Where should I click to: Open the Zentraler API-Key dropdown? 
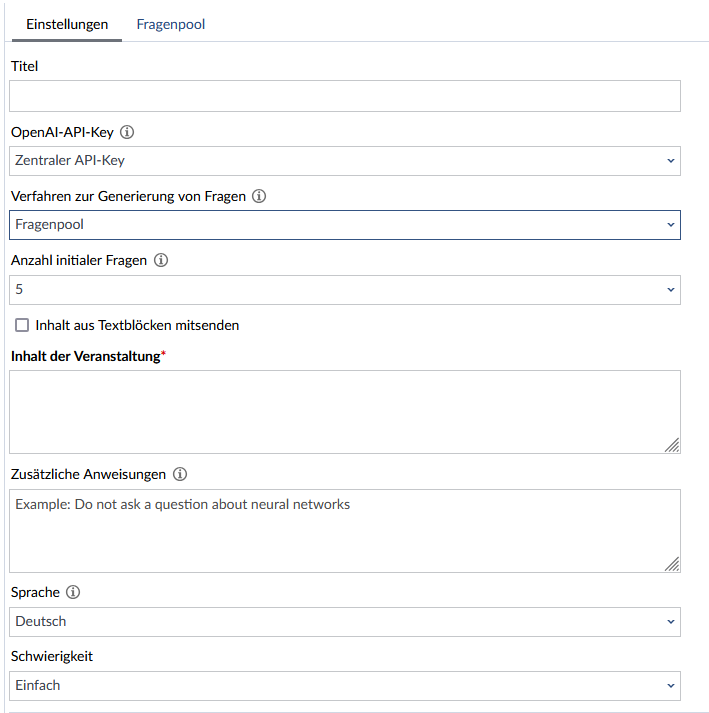pos(345,161)
